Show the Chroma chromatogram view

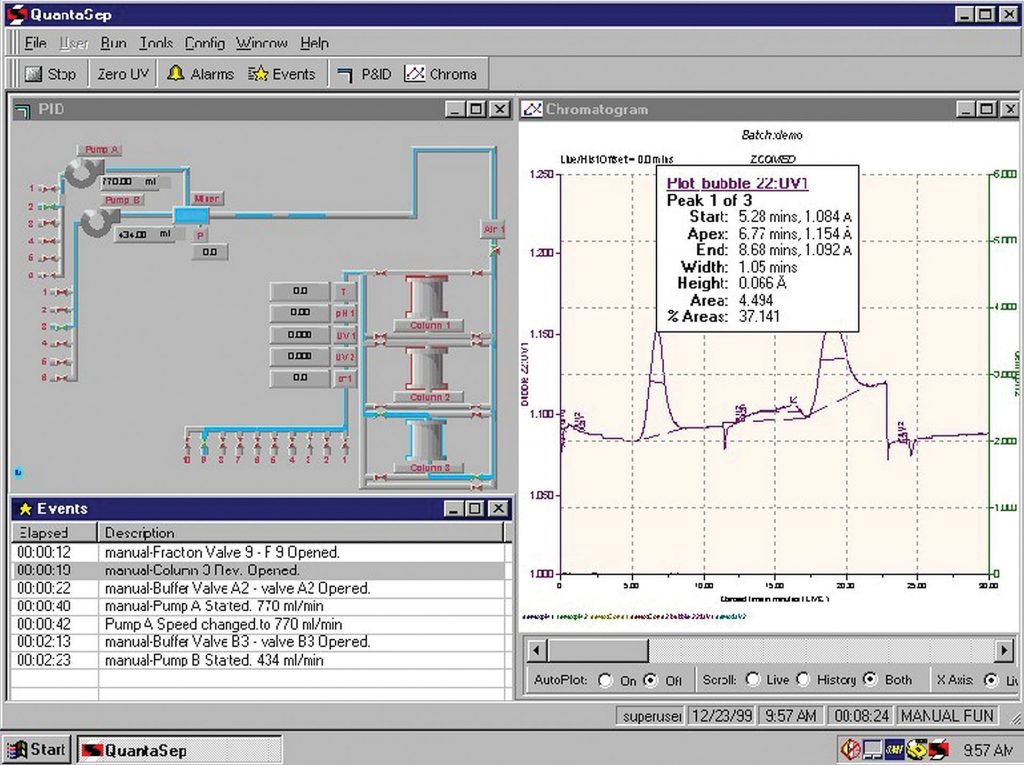click(441, 74)
